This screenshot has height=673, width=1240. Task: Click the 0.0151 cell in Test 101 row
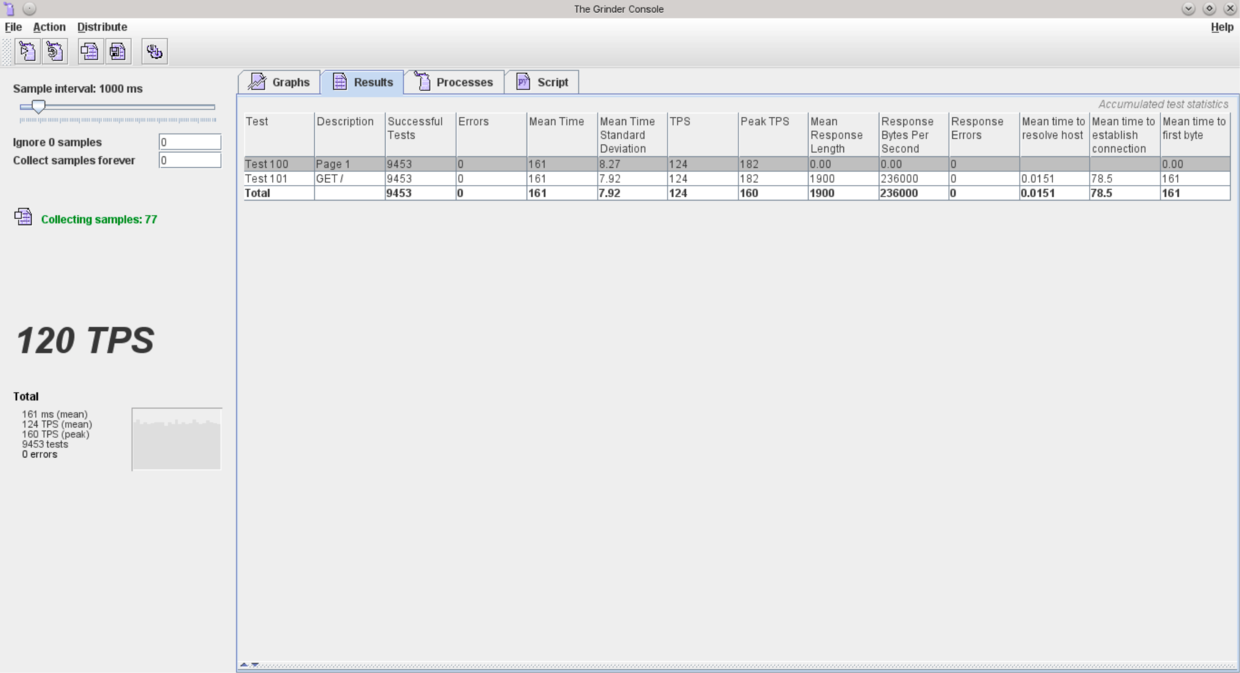1055,179
